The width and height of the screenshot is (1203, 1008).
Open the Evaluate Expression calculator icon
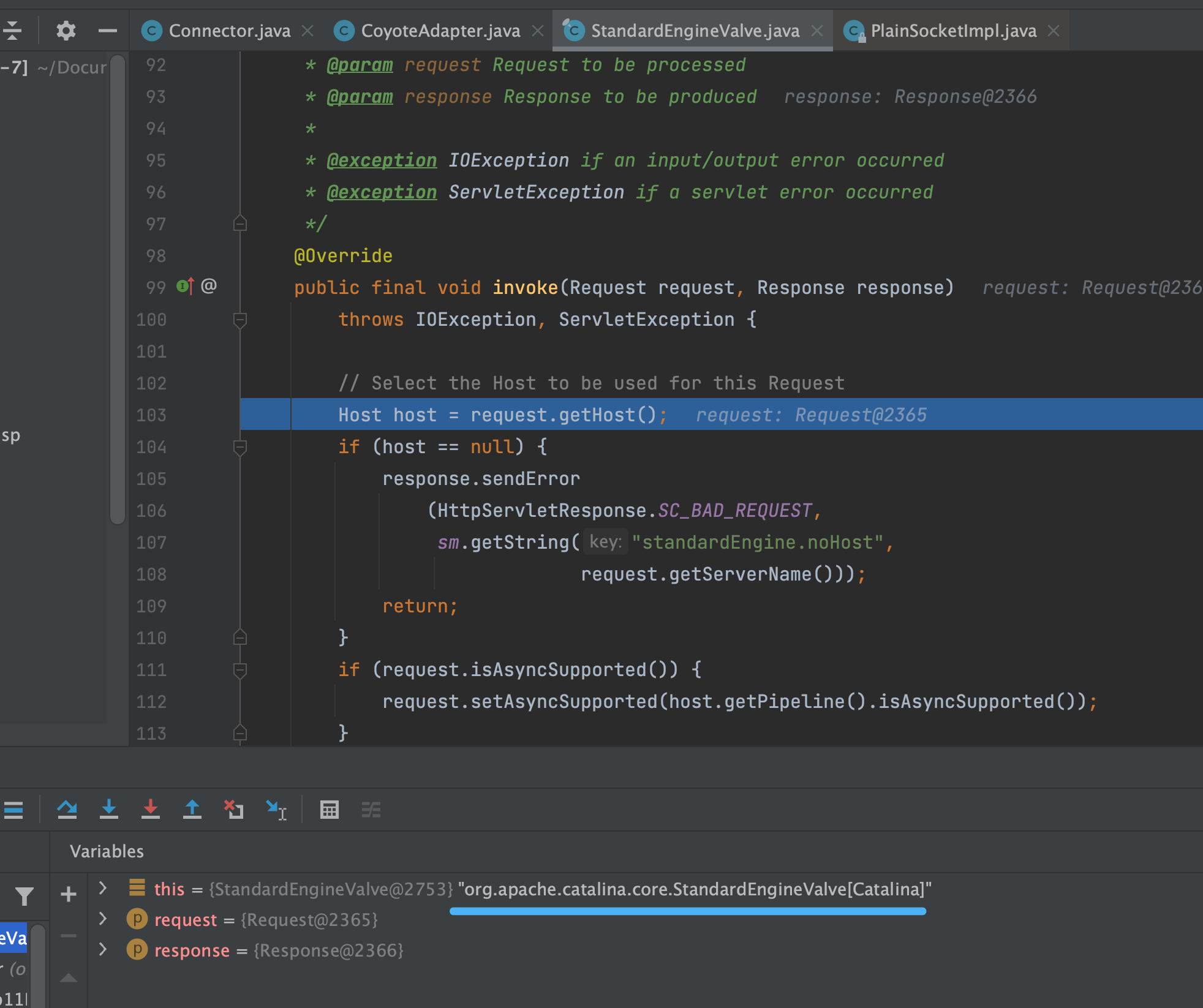point(330,810)
